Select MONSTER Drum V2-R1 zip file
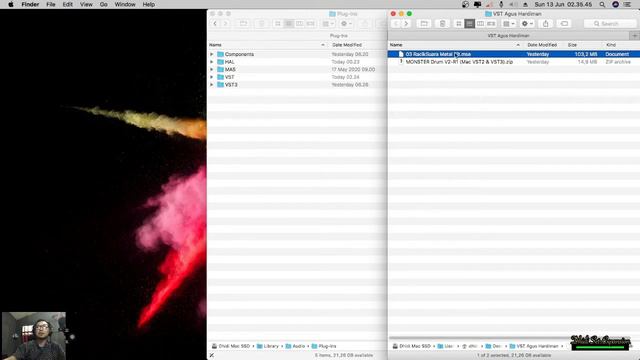Viewport: 640px width, 360px height. (x=514, y=62)
